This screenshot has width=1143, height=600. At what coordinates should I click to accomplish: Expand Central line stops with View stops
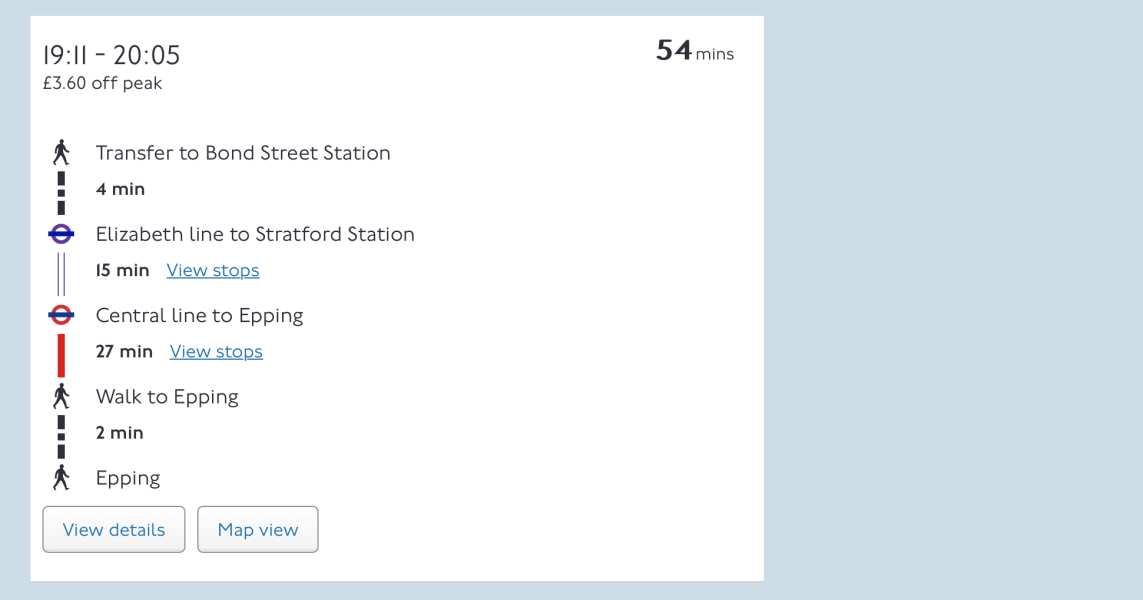[216, 351]
